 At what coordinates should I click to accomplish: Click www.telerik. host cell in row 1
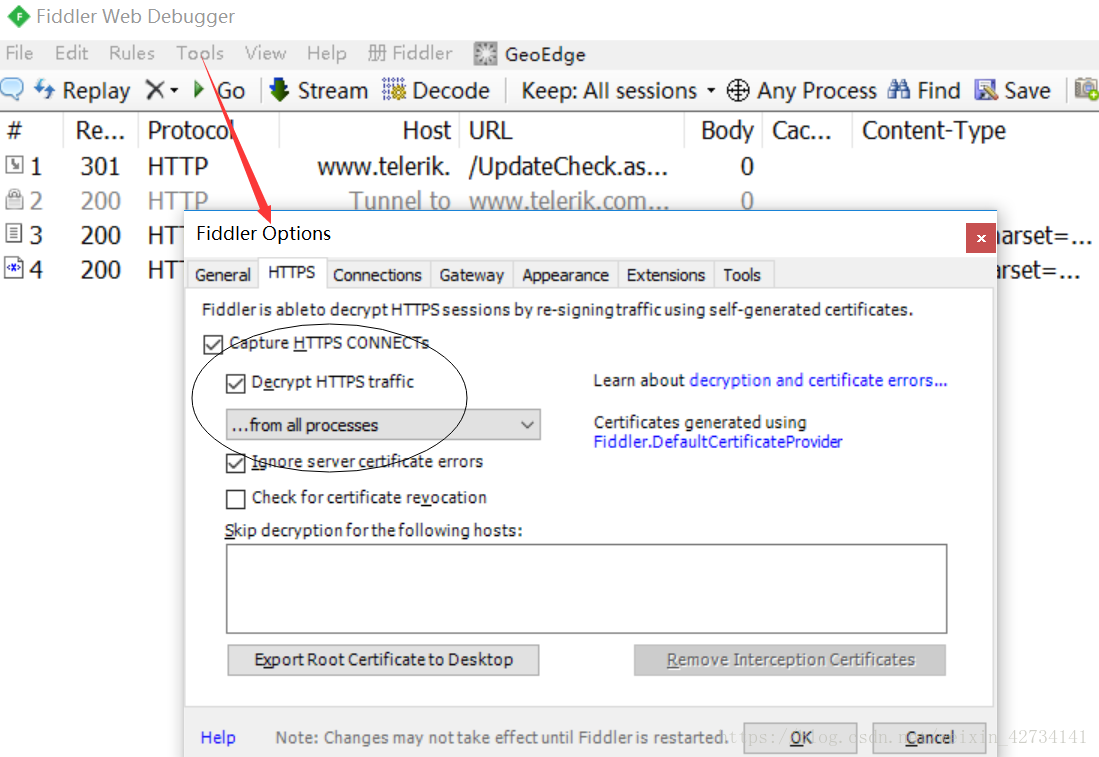click(383, 167)
